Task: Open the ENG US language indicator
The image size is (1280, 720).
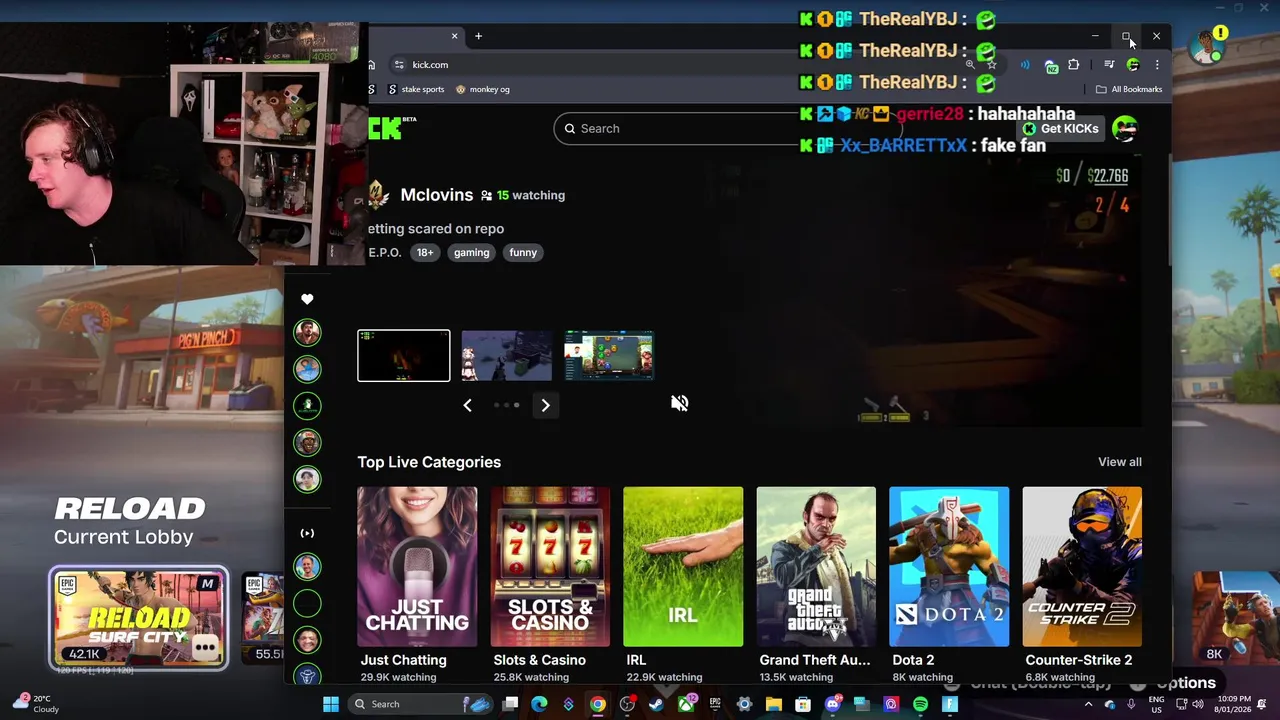Action: click(1157, 704)
